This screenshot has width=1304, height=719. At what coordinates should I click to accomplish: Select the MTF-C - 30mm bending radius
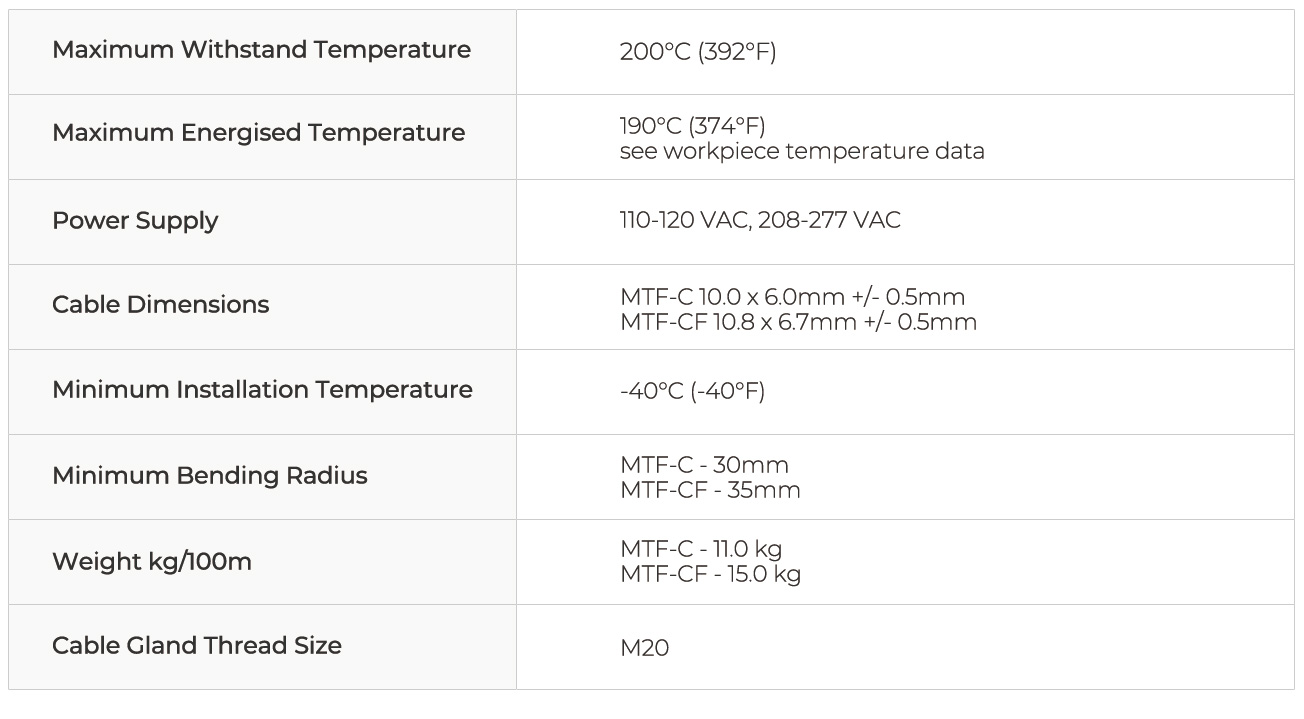[704, 465]
